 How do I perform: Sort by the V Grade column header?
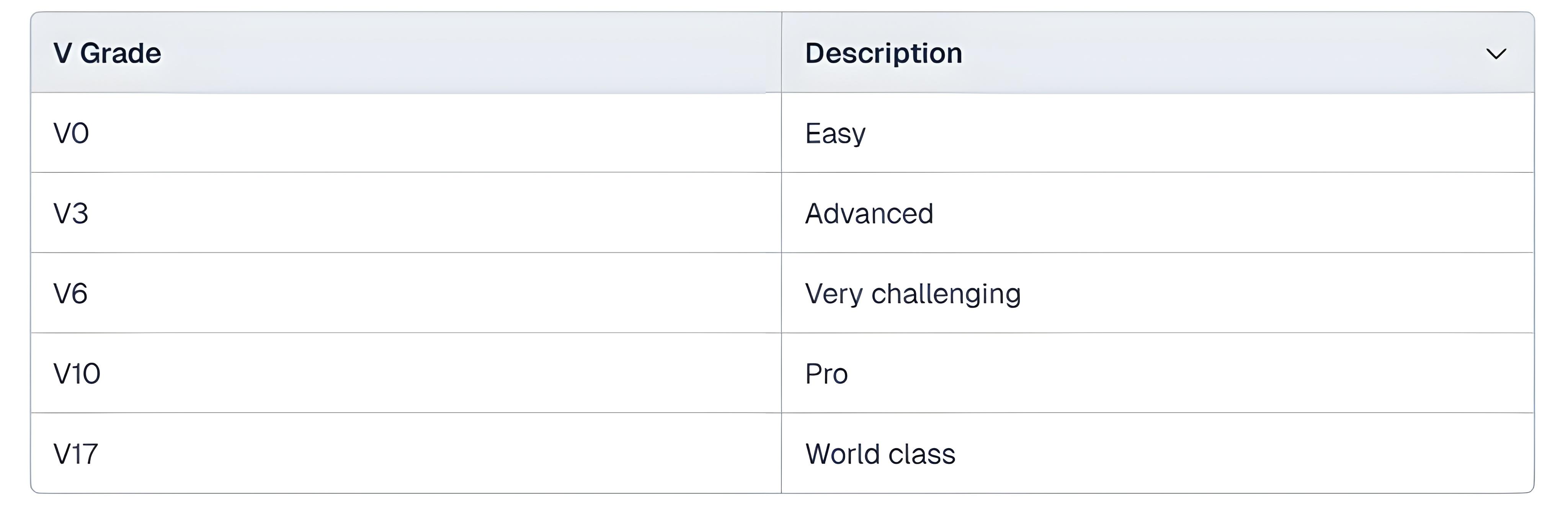pyautogui.click(x=107, y=54)
